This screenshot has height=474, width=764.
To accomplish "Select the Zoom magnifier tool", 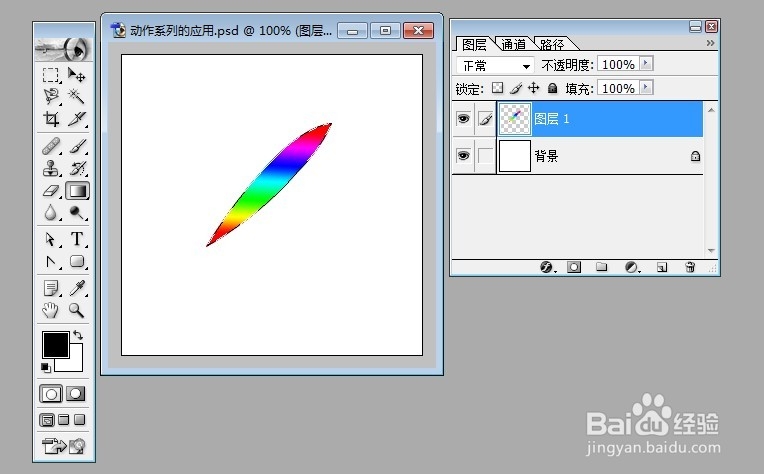I will [x=76, y=310].
